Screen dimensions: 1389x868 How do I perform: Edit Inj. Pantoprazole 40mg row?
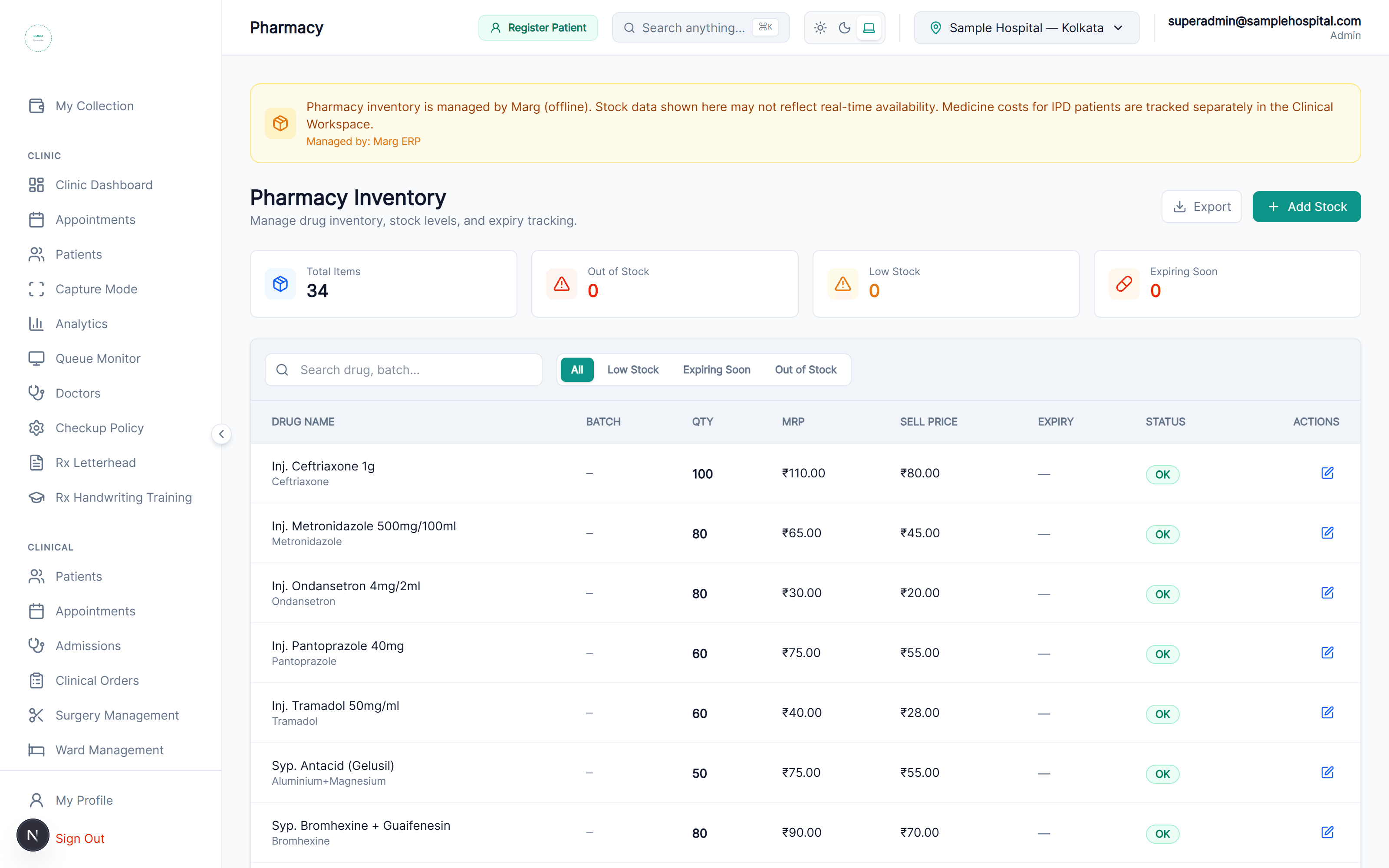(1327, 653)
